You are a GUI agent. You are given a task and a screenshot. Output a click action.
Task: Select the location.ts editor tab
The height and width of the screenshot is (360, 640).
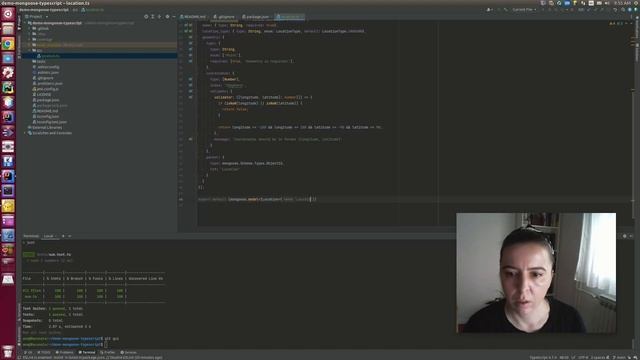(x=289, y=17)
